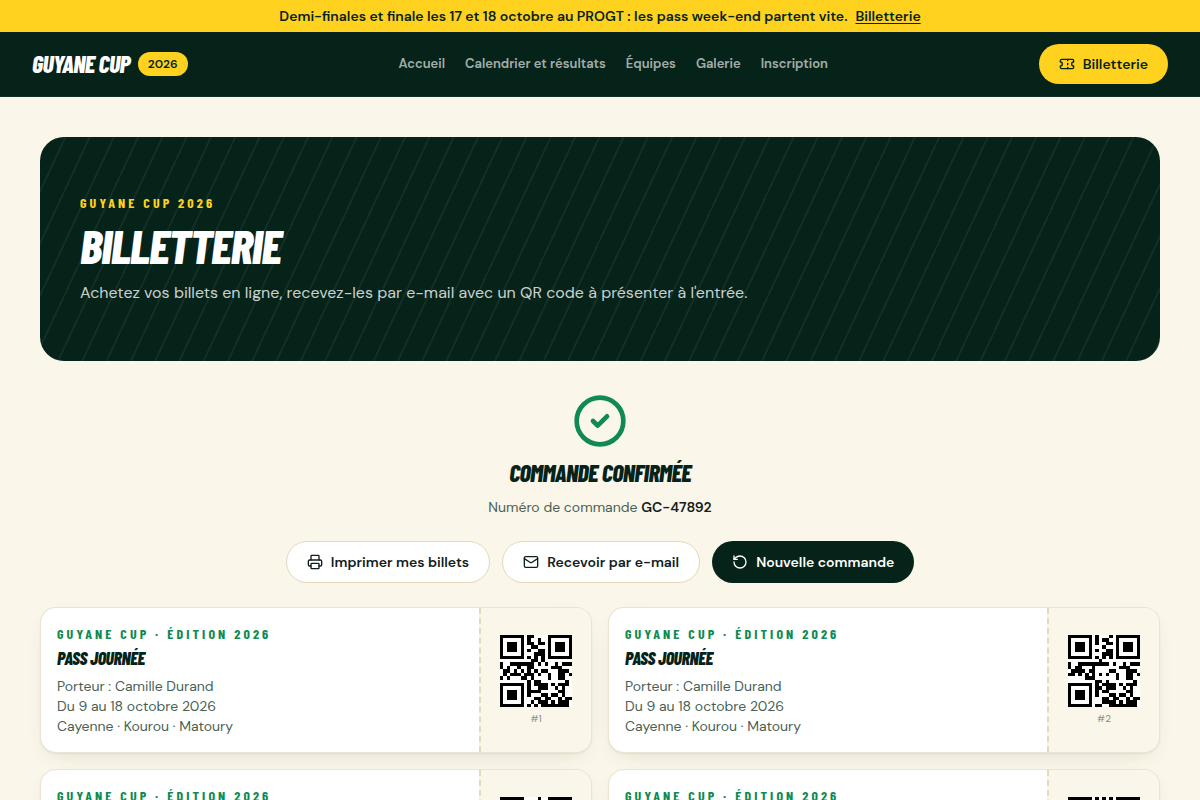Click the Recevoir par e-mail button
The height and width of the screenshot is (800, 1200).
[x=601, y=562]
